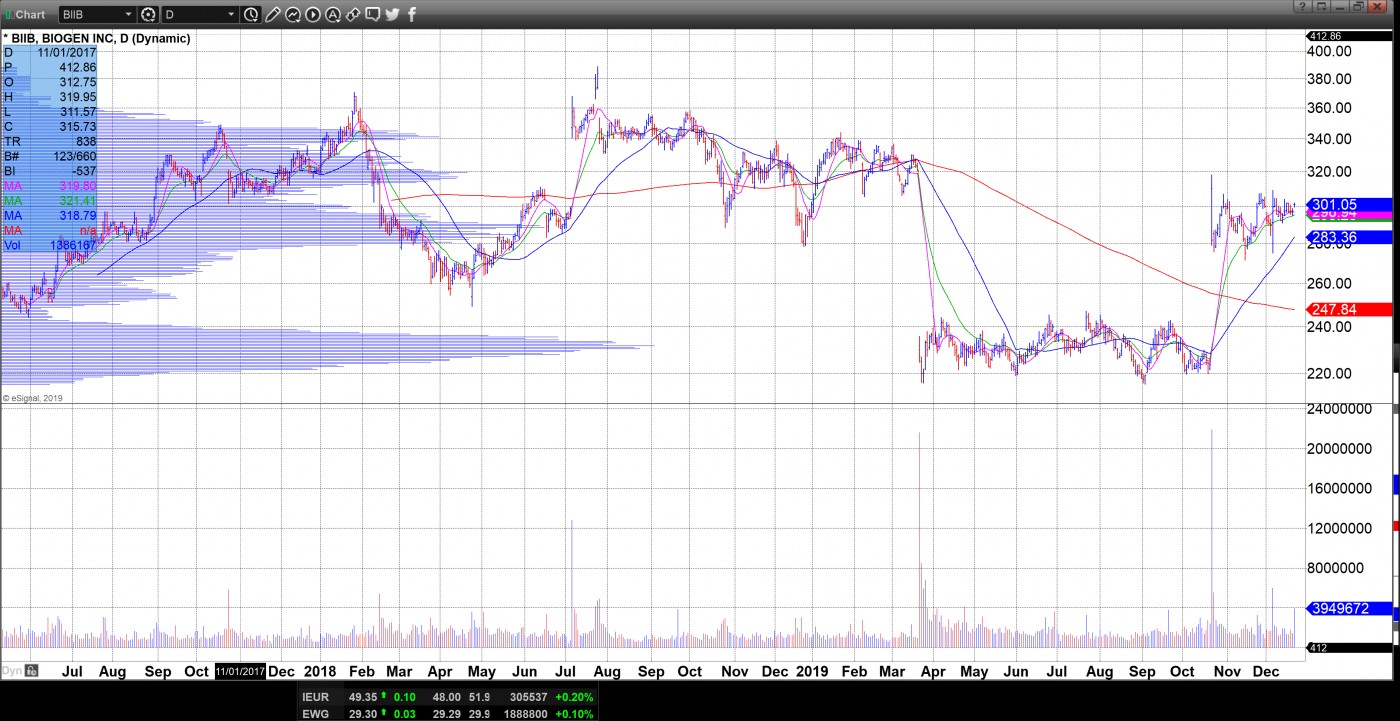
Task: Click the magenta MA 319.80 row
Action: click(x=50, y=186)
